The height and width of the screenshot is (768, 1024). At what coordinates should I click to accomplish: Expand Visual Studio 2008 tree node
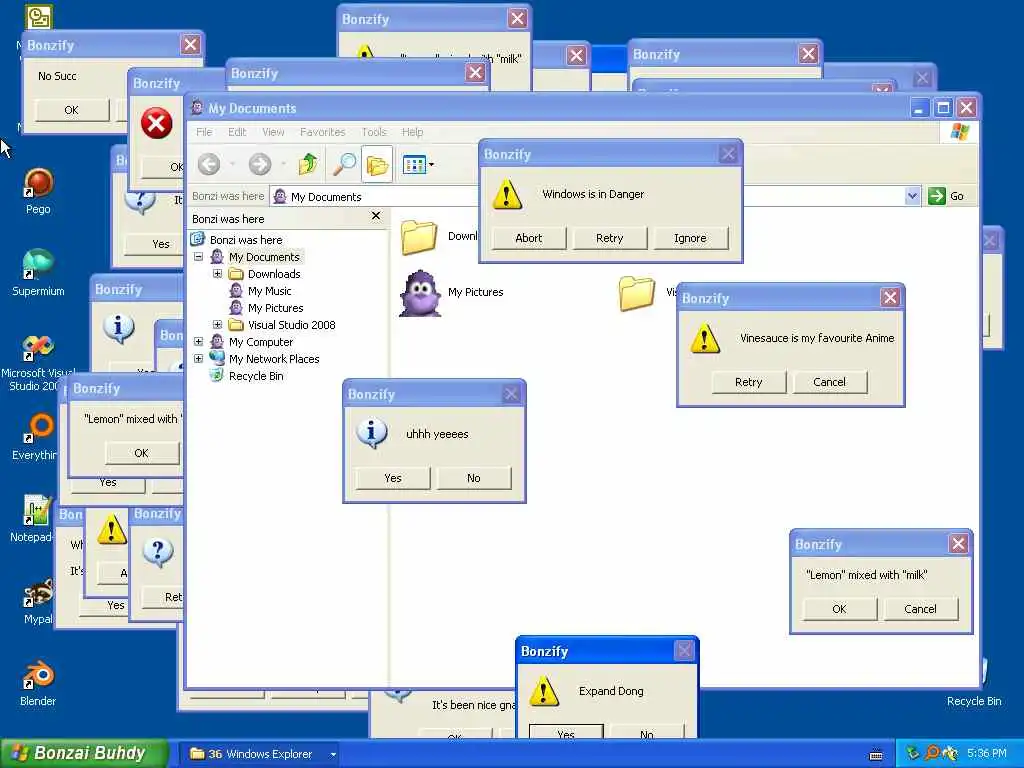(x=217, y=325)
